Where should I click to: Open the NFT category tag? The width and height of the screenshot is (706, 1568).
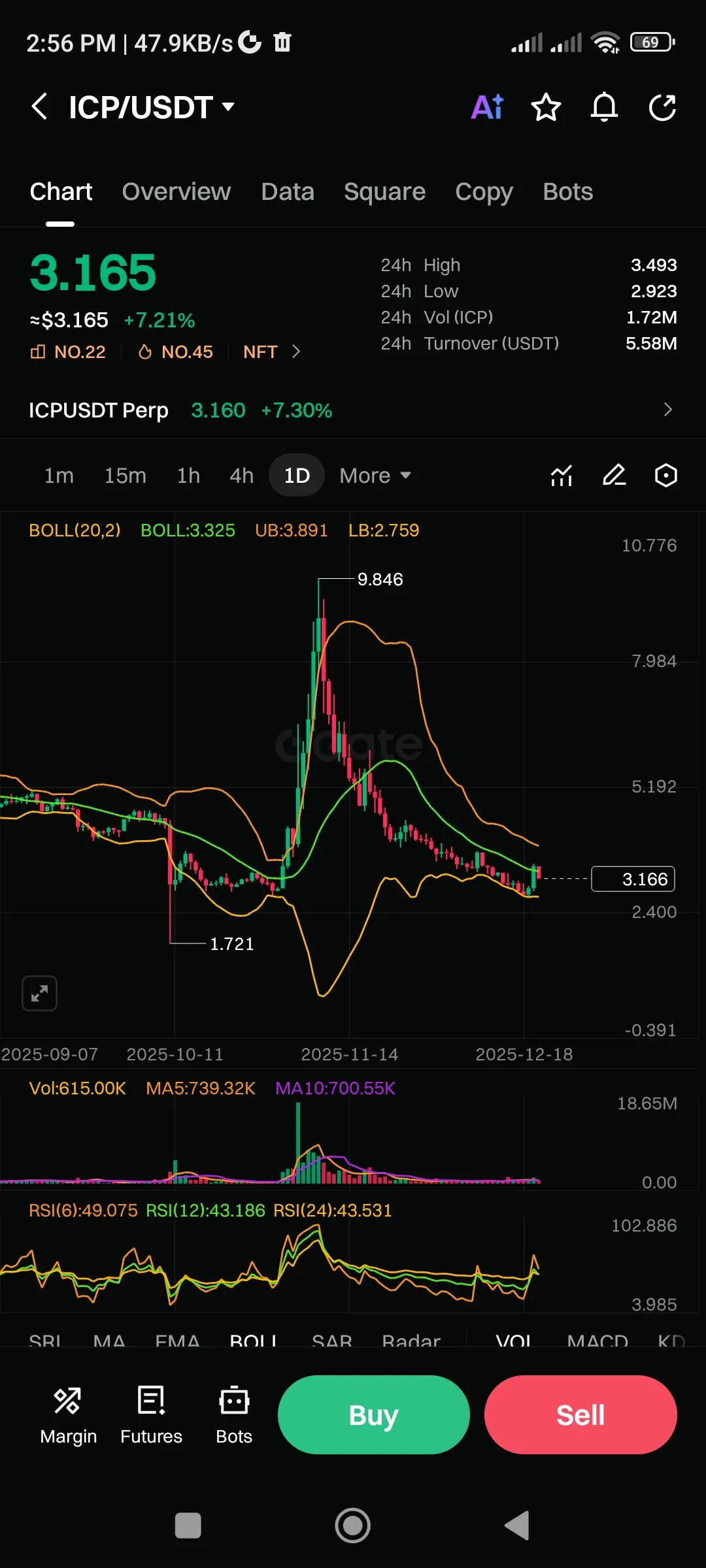260,352
